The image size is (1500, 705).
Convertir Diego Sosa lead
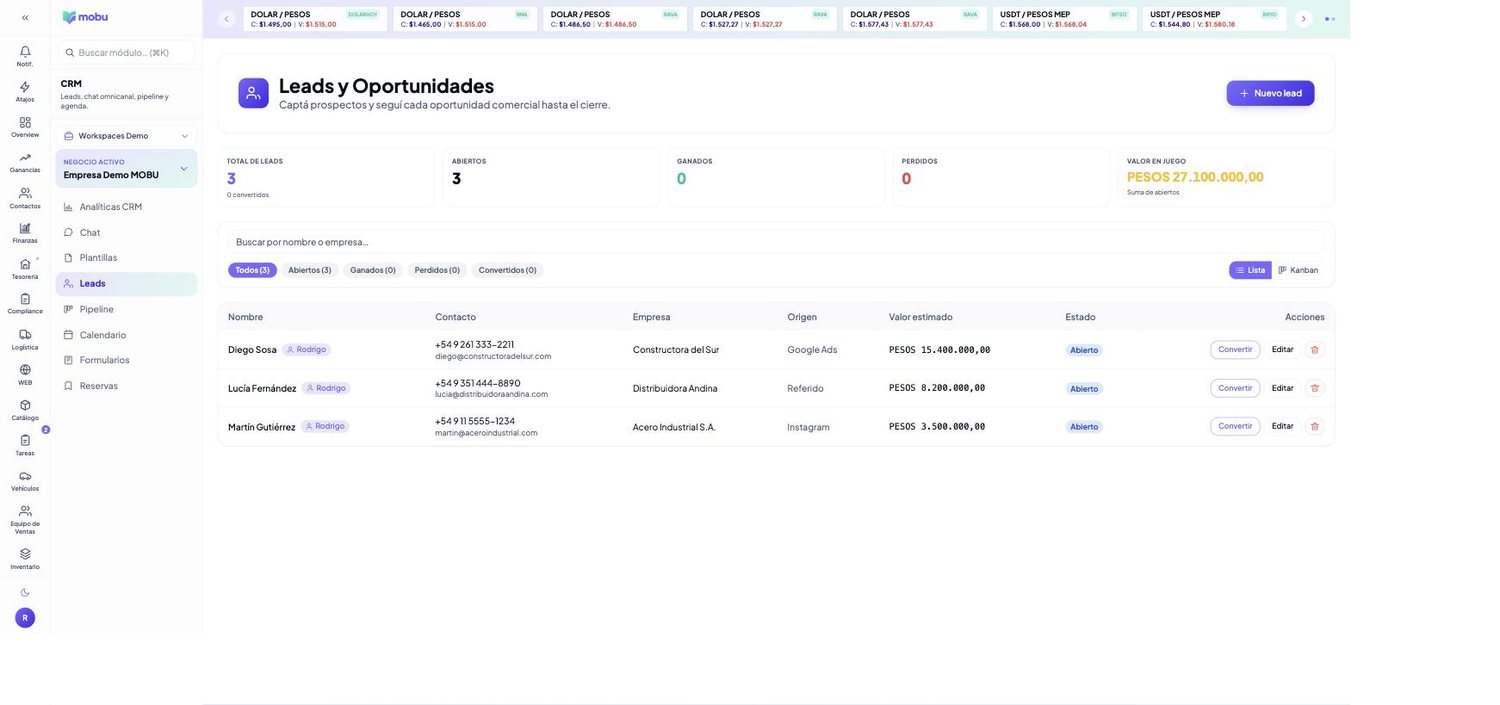pos(1235,350)
